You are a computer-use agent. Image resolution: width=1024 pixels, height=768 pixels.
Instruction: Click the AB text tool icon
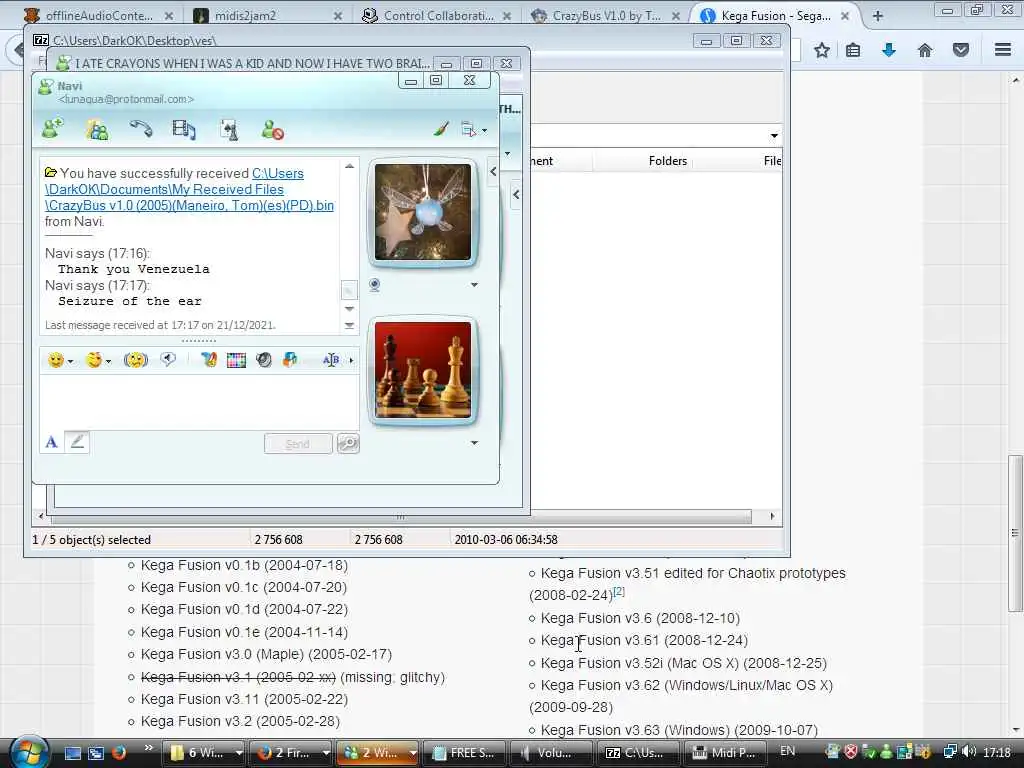point(331,360)
